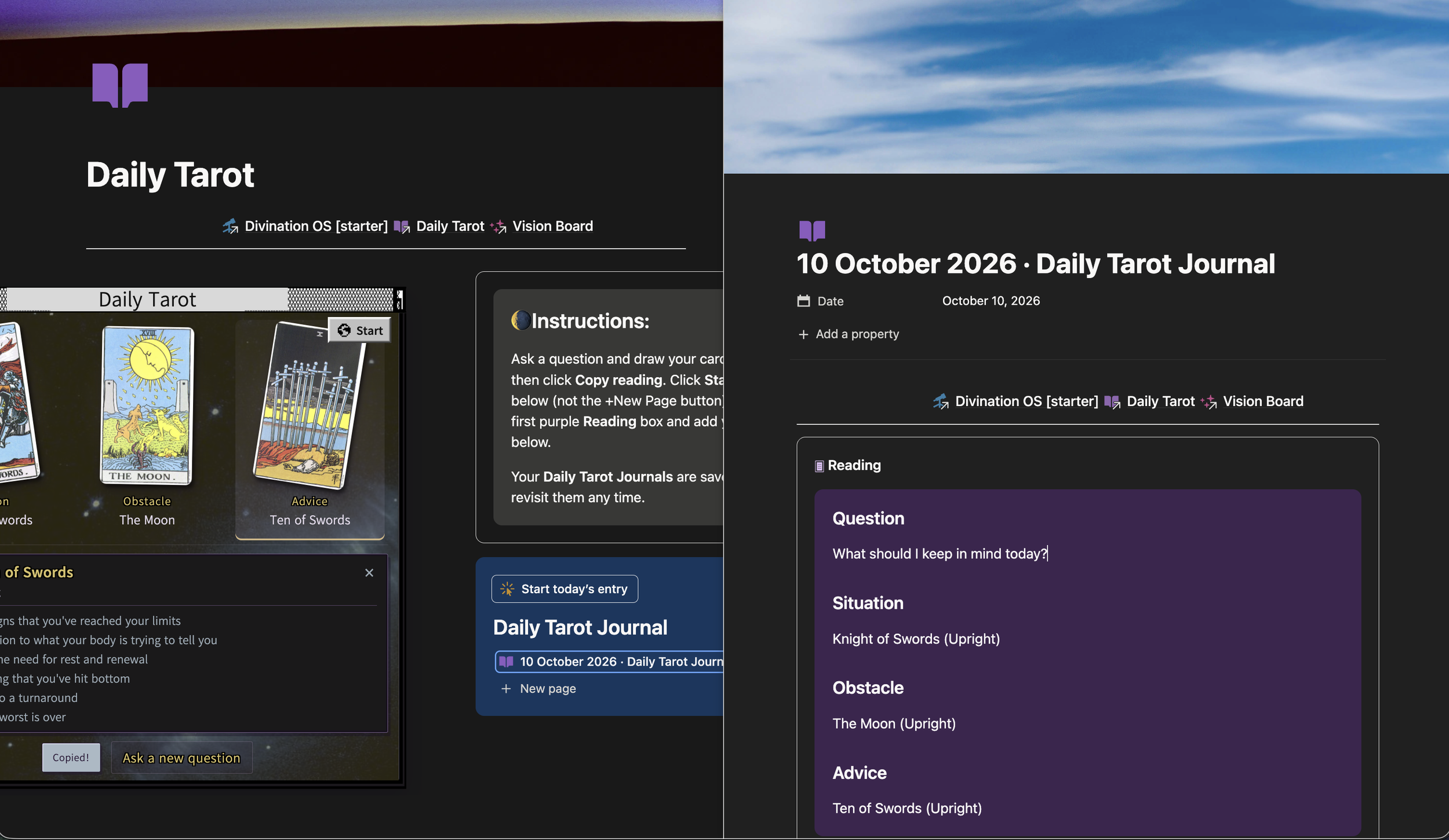Click the Situation heading
1449x840 pixels.
coord(868,602)
